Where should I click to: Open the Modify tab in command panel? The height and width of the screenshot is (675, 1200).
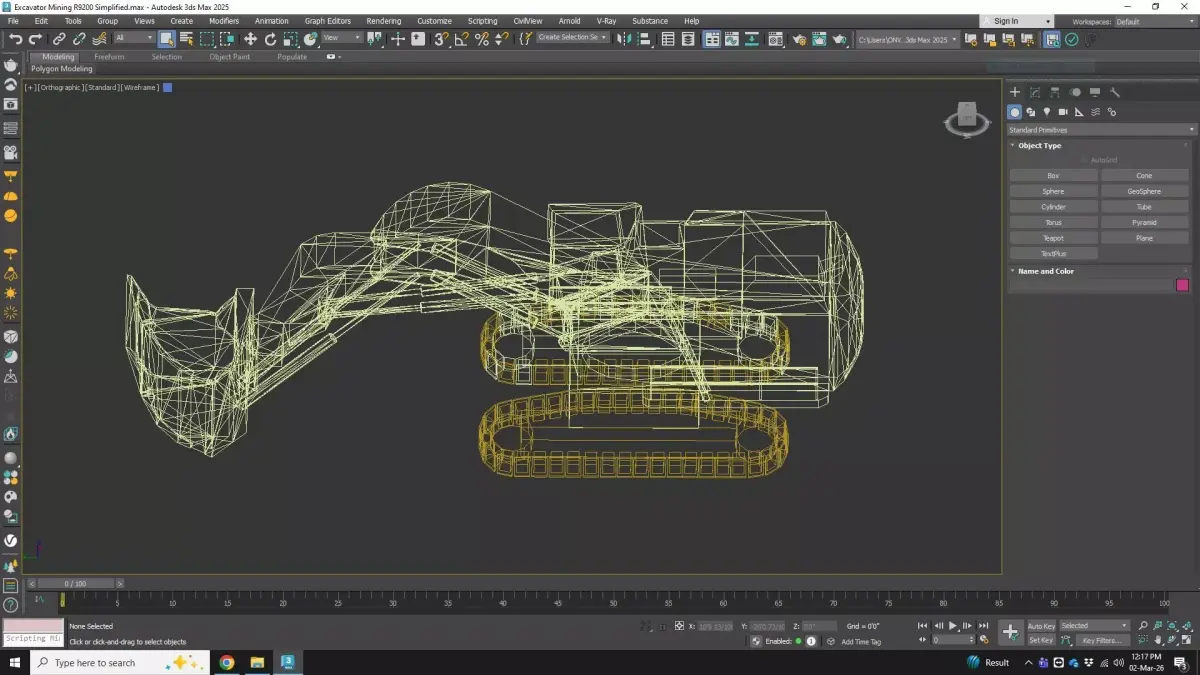(x=1035, y=92)
